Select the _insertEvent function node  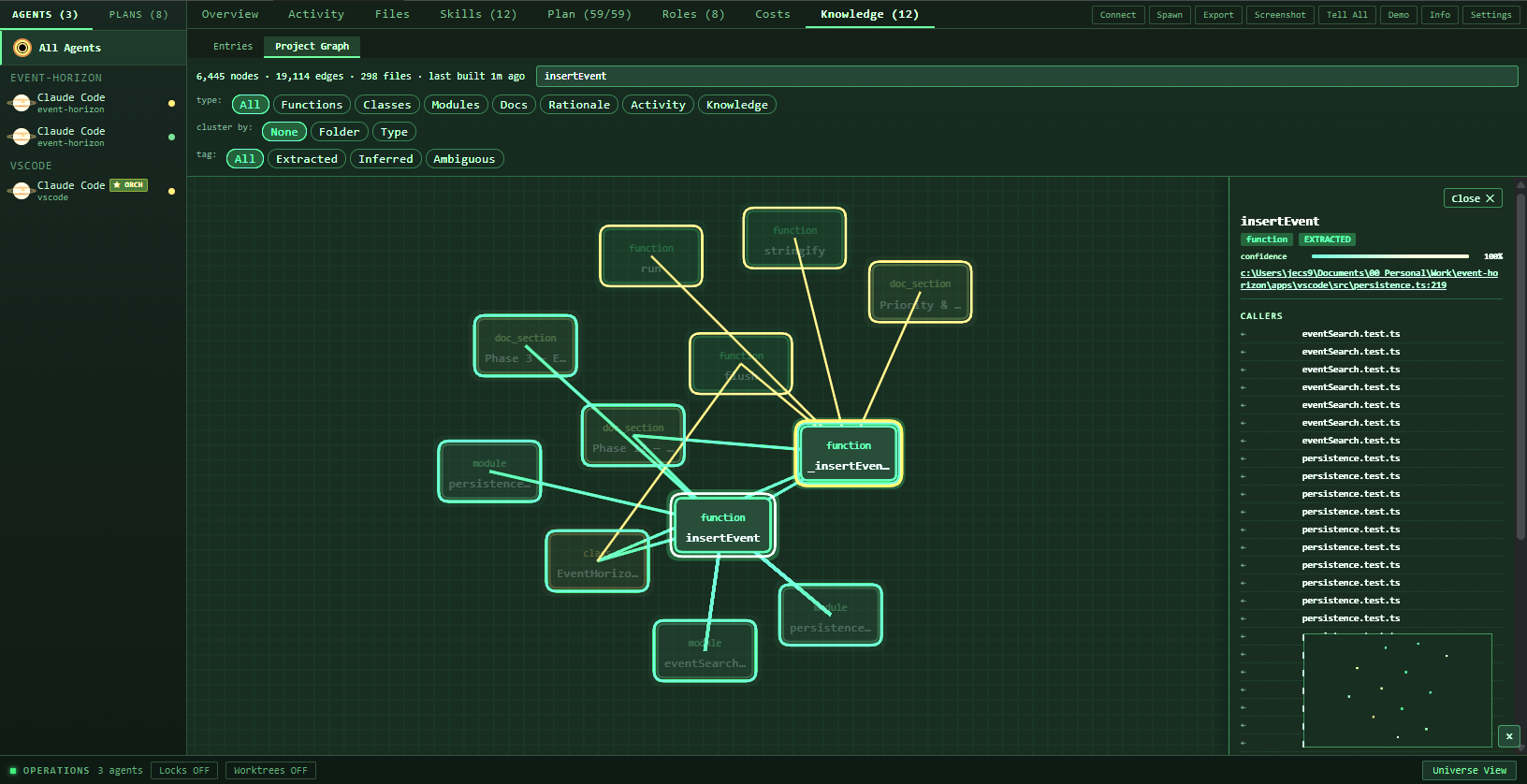coord(849,455)
